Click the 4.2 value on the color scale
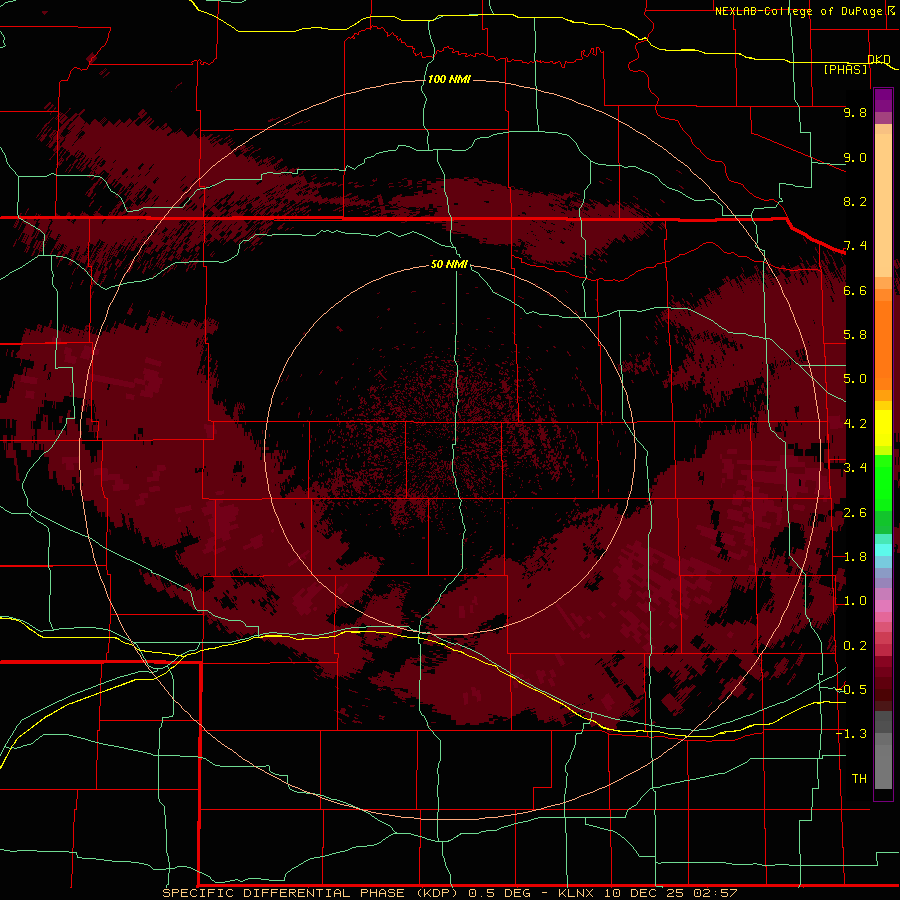 click(855, 424)
